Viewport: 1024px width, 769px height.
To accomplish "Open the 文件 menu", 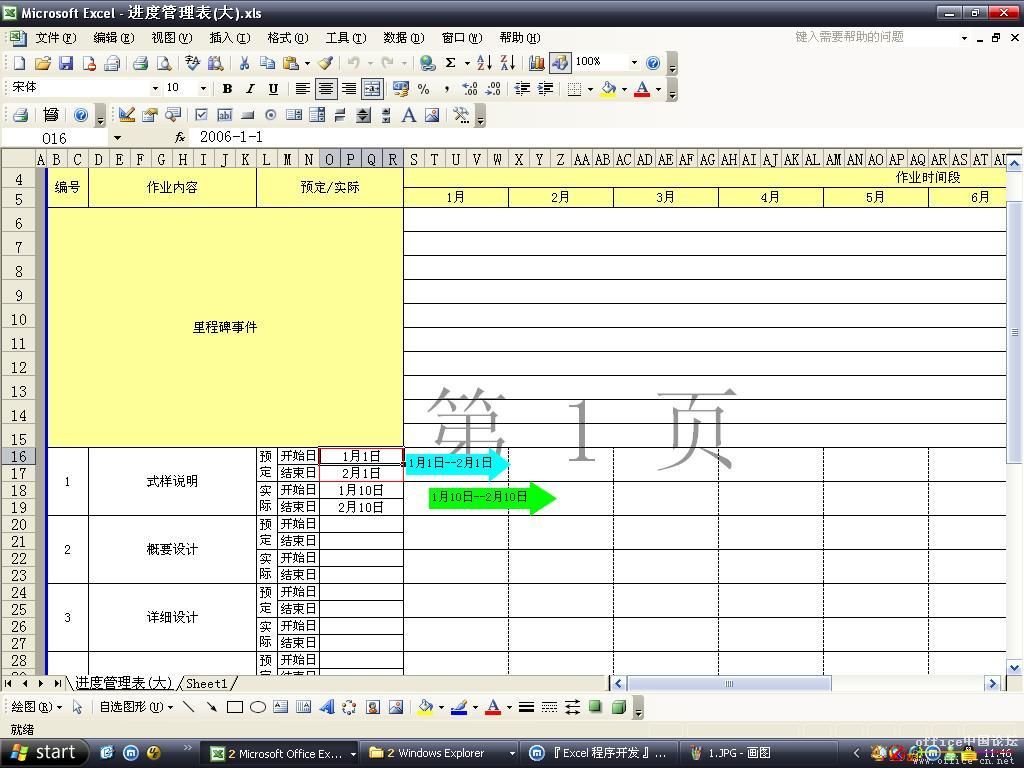I will (56, 38).
